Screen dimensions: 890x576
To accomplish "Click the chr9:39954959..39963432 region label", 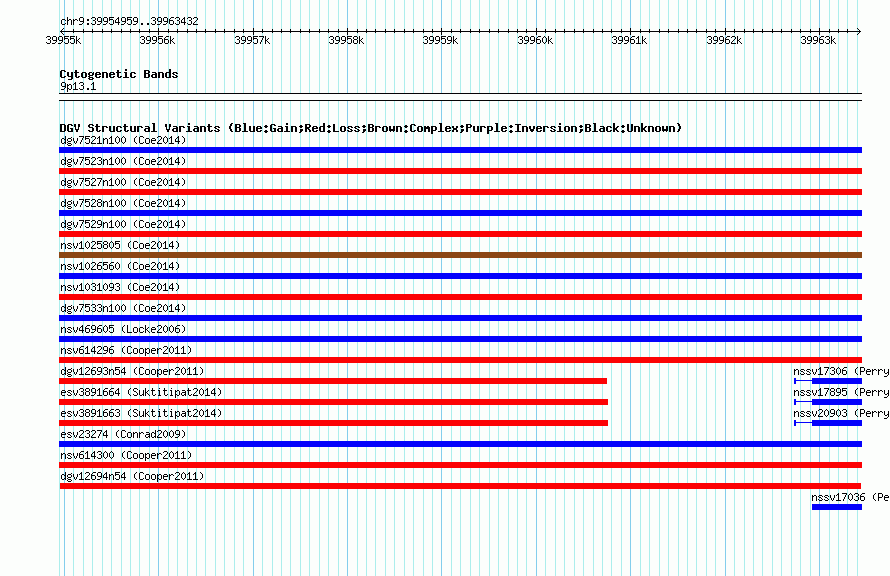I will tap(129, 21).
